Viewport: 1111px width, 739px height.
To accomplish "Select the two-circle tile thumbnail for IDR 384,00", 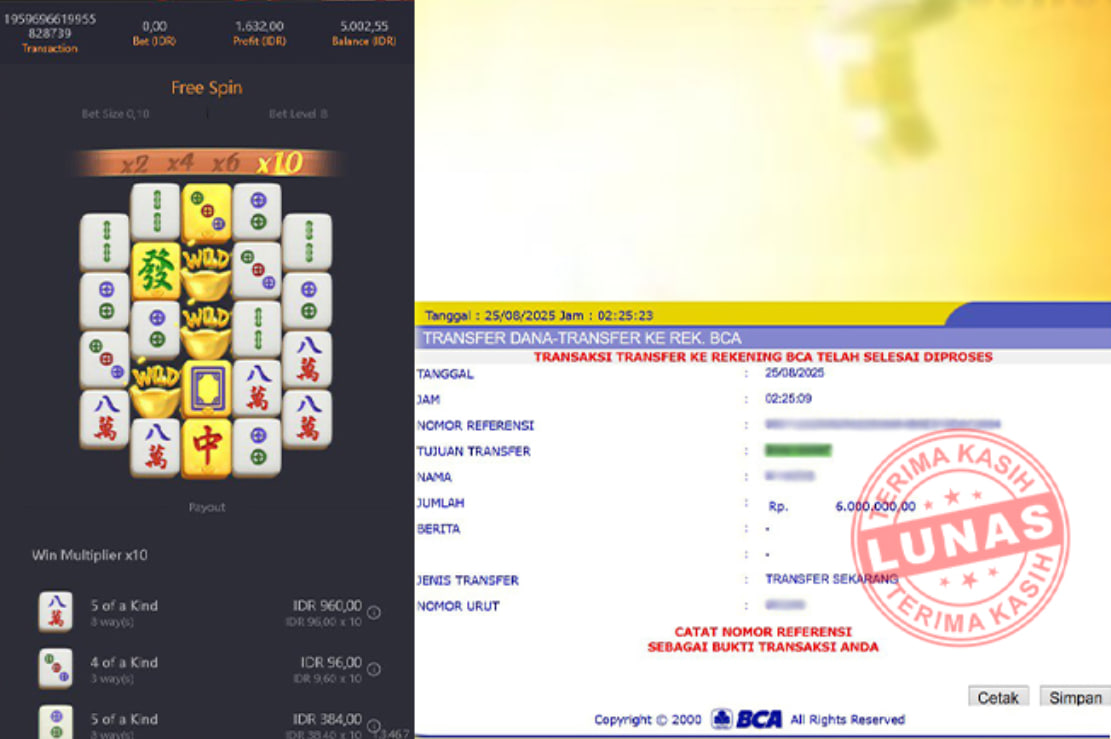I will pos(55,723).
